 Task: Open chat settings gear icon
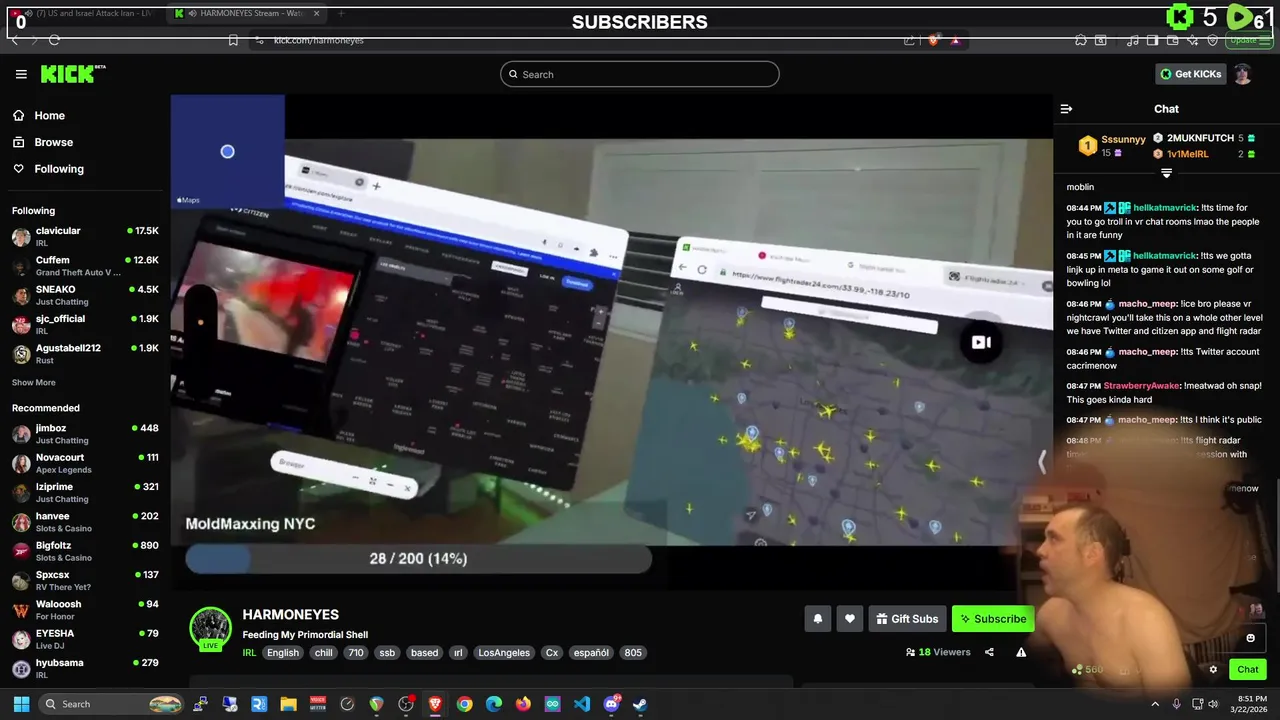pos(1213,670)
